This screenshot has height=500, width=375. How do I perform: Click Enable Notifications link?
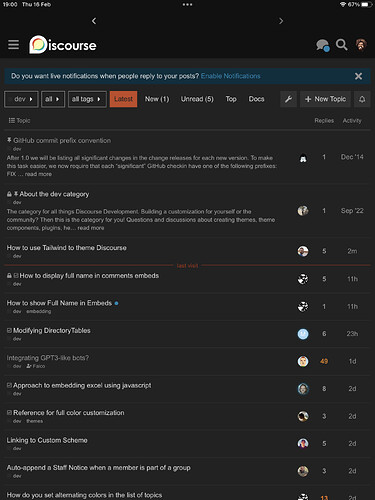pos(231,76)
